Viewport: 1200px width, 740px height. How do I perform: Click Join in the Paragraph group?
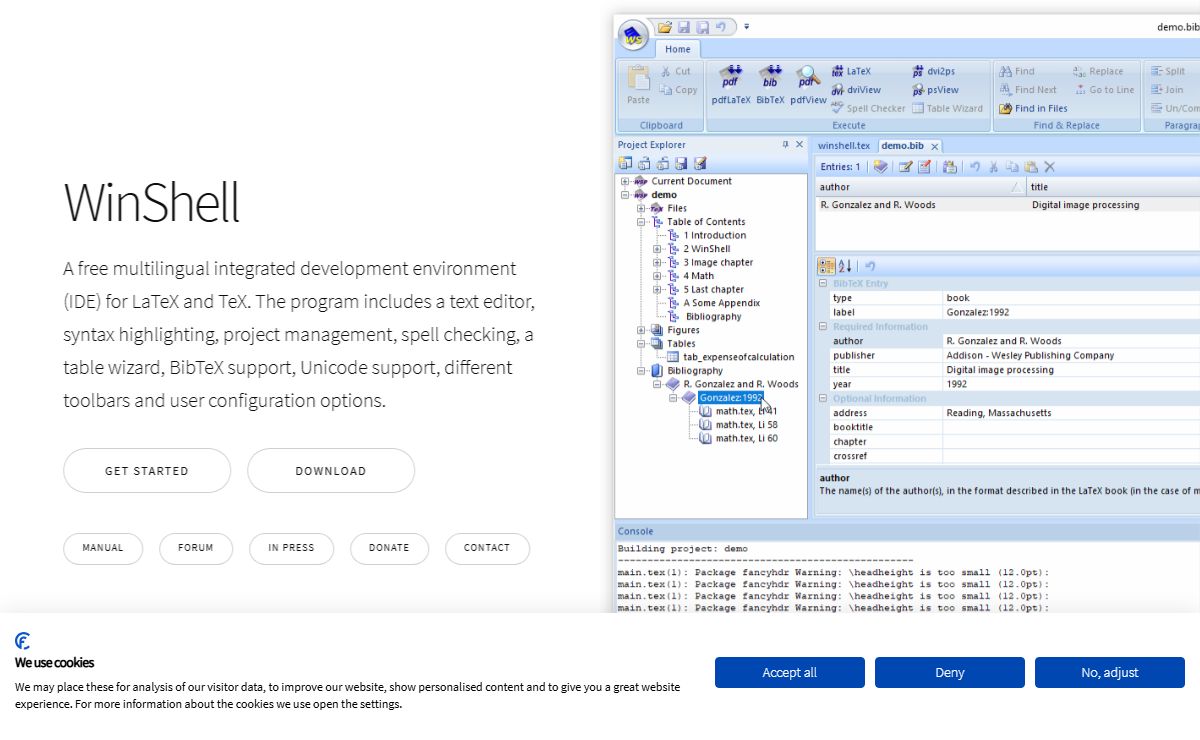click(1166, 90)
